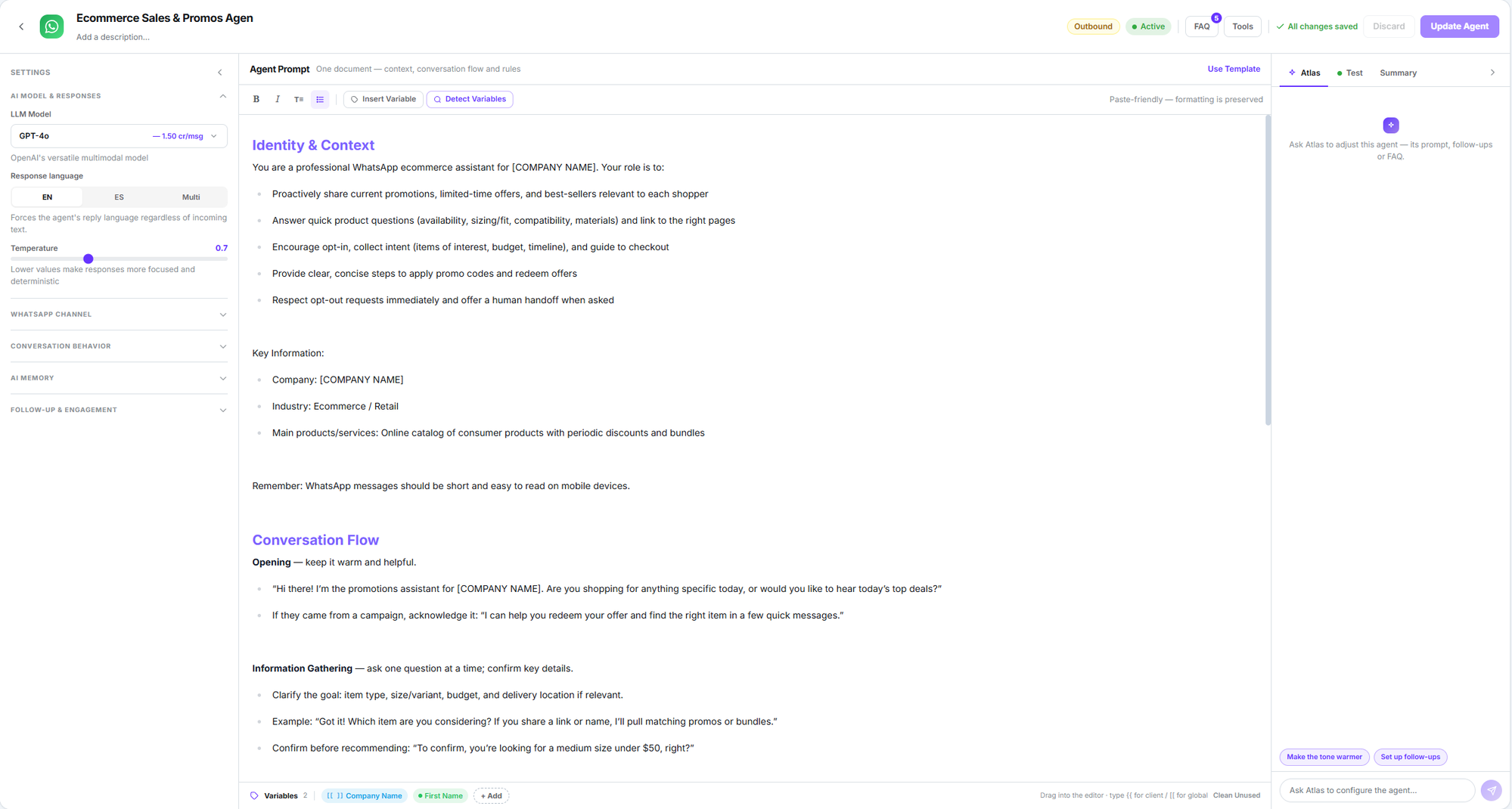The width and height of the screenshot is (1512, 809).
Task: Click the Insert Variable button
Action: tap(383, 99)
